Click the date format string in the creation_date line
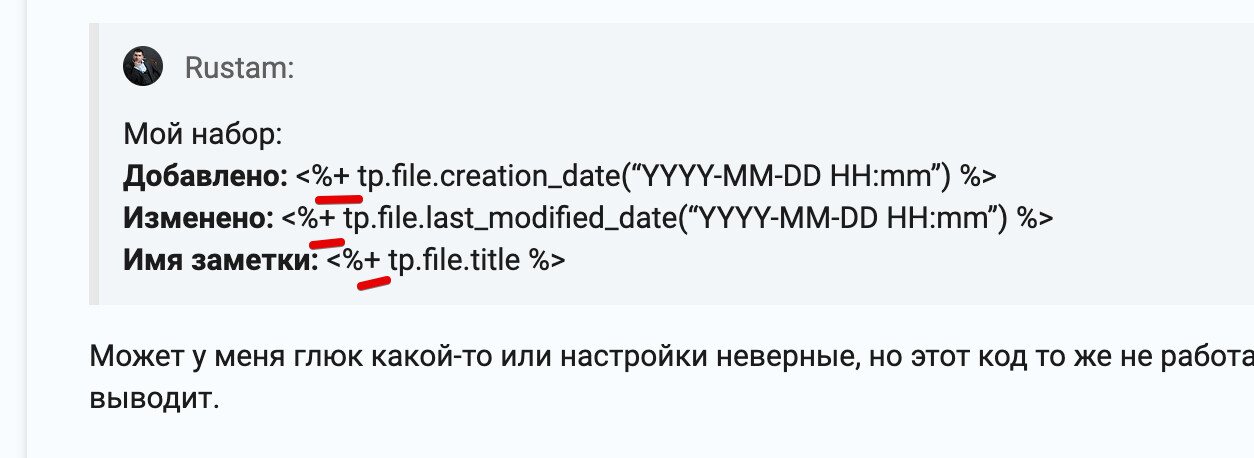 pyautogui.click(x=780, y=176)
